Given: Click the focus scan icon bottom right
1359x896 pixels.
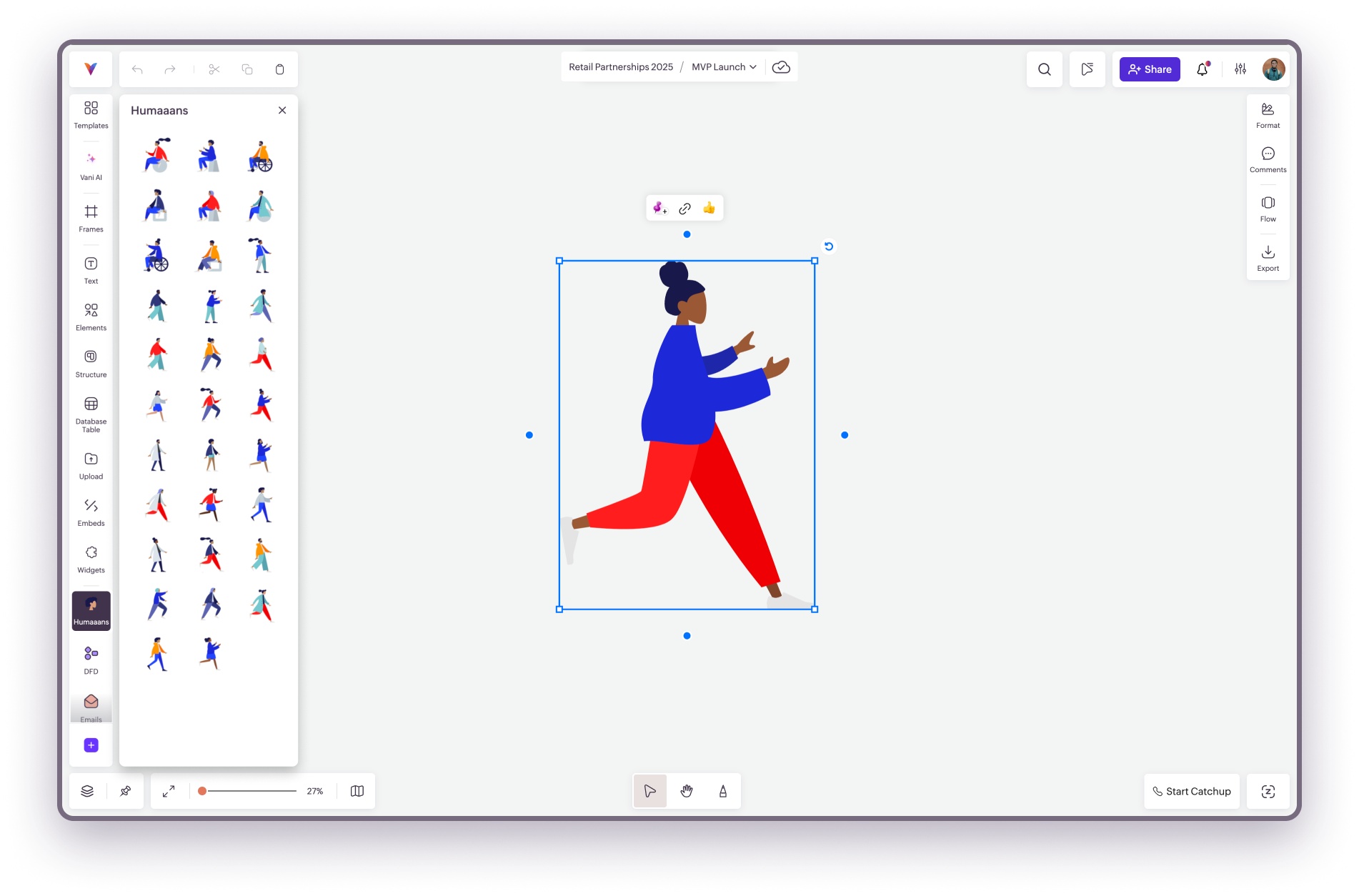Looking at the screenshot, I should click(x=1268, y=791).
